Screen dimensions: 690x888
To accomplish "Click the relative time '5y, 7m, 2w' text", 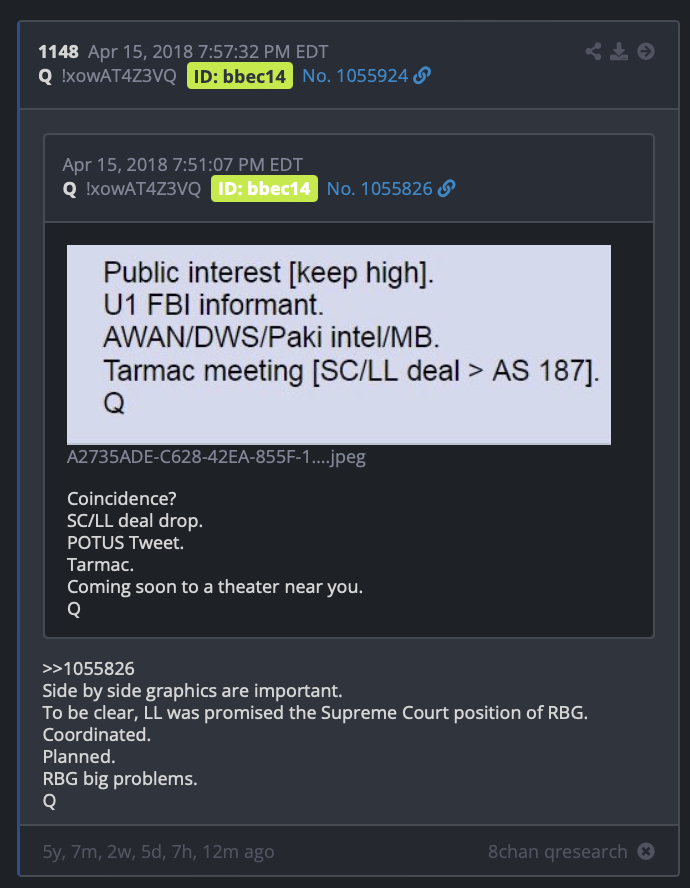I will pyautogui.click(x=159, y=851).
